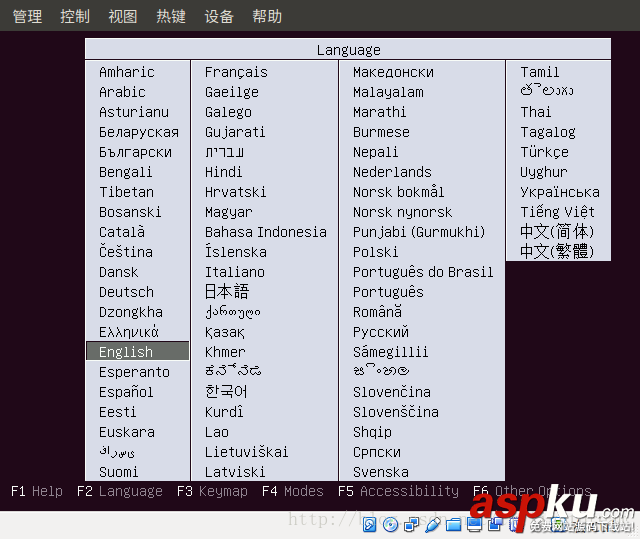Click F4 Modes option
Viewport: 640px width, 539px height.
point(293,491)
